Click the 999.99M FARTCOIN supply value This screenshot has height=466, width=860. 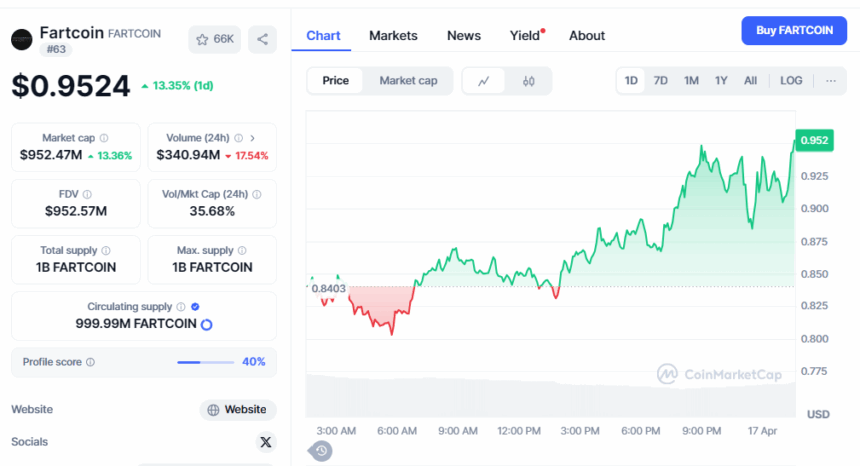click(x=136, y=323)
